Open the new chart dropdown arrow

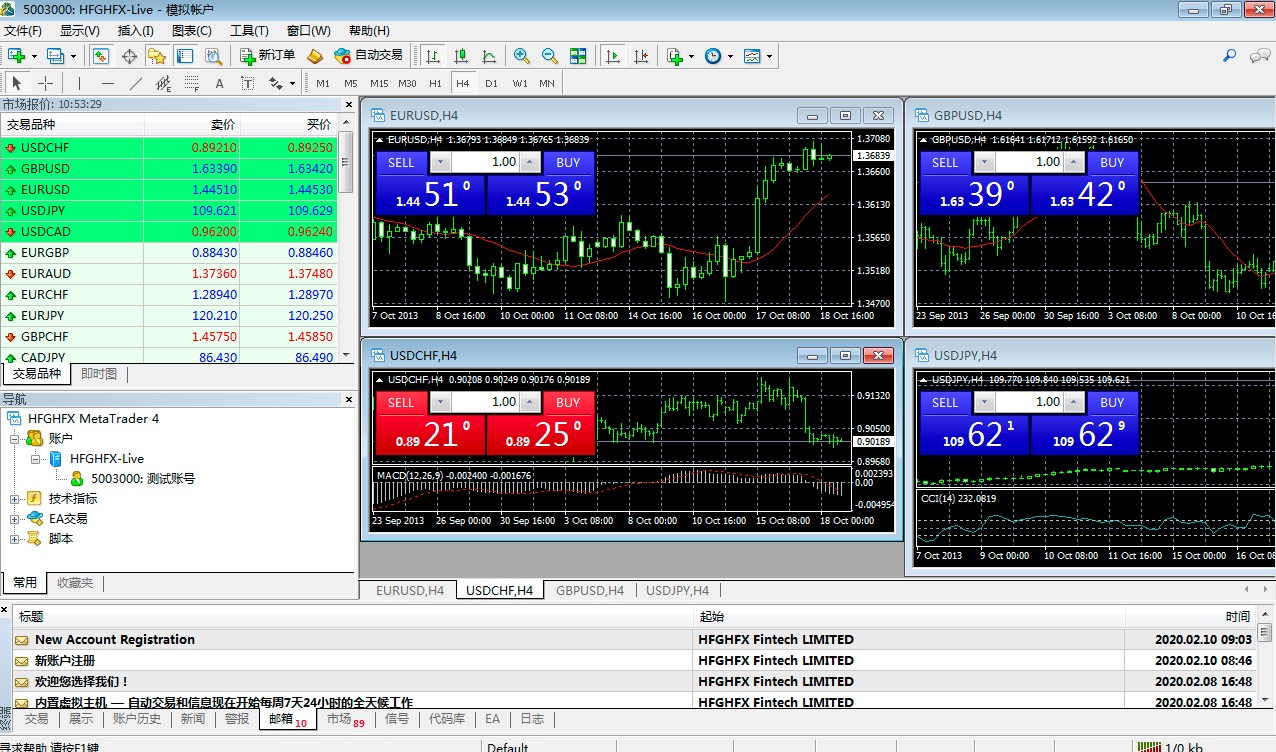(x=34, y=56)
